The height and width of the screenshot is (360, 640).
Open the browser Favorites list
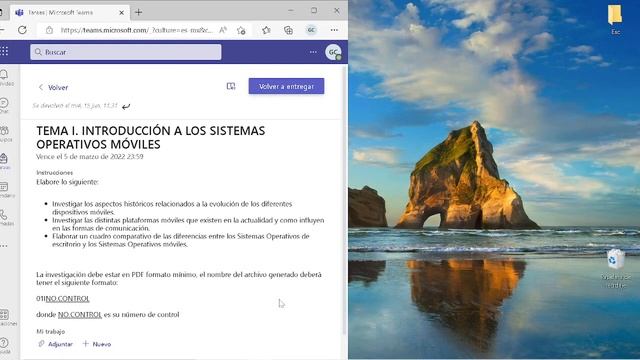pyautogui.click(x=266, y=30)
